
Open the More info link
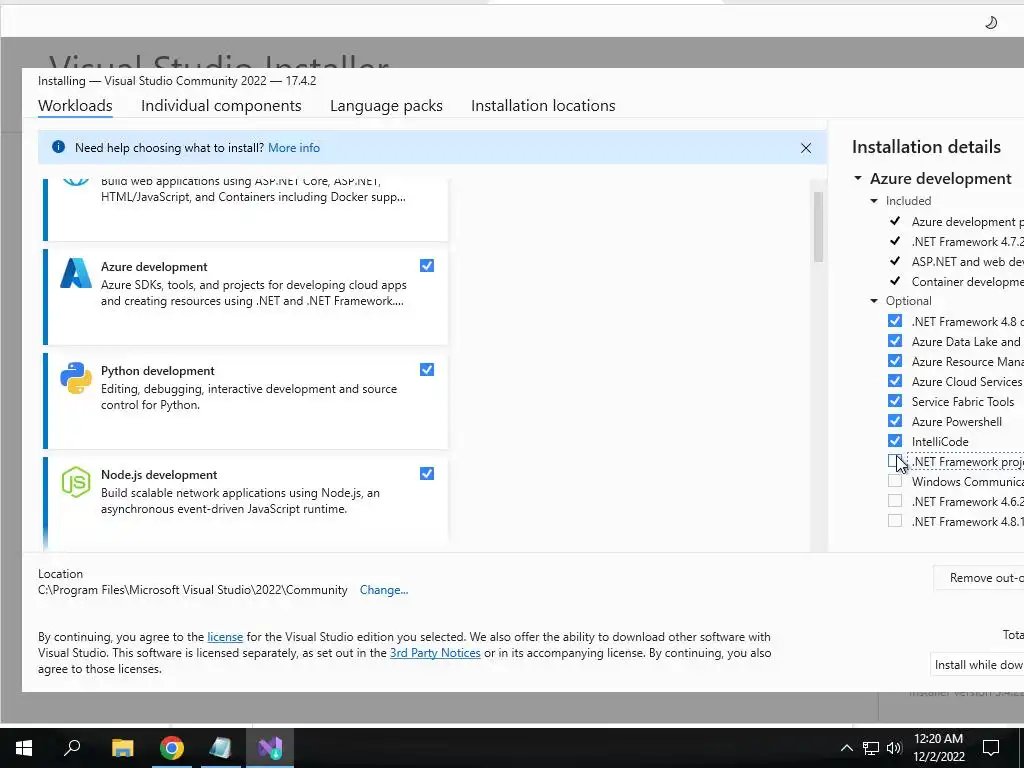tap(294, 148)
